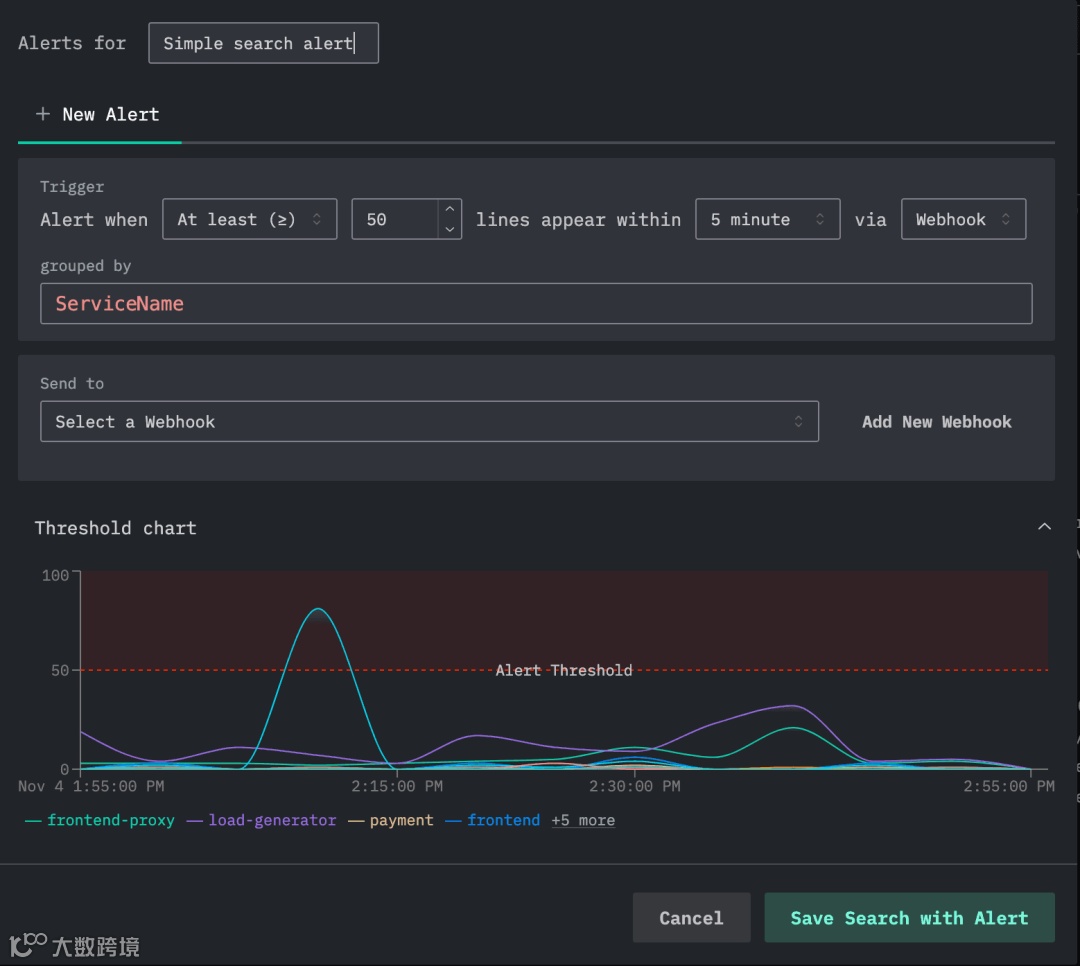This screenshot has width=1080, height=966.
Task: Click the 2:15:00 PM axis marker
Action: pos(397,786)
